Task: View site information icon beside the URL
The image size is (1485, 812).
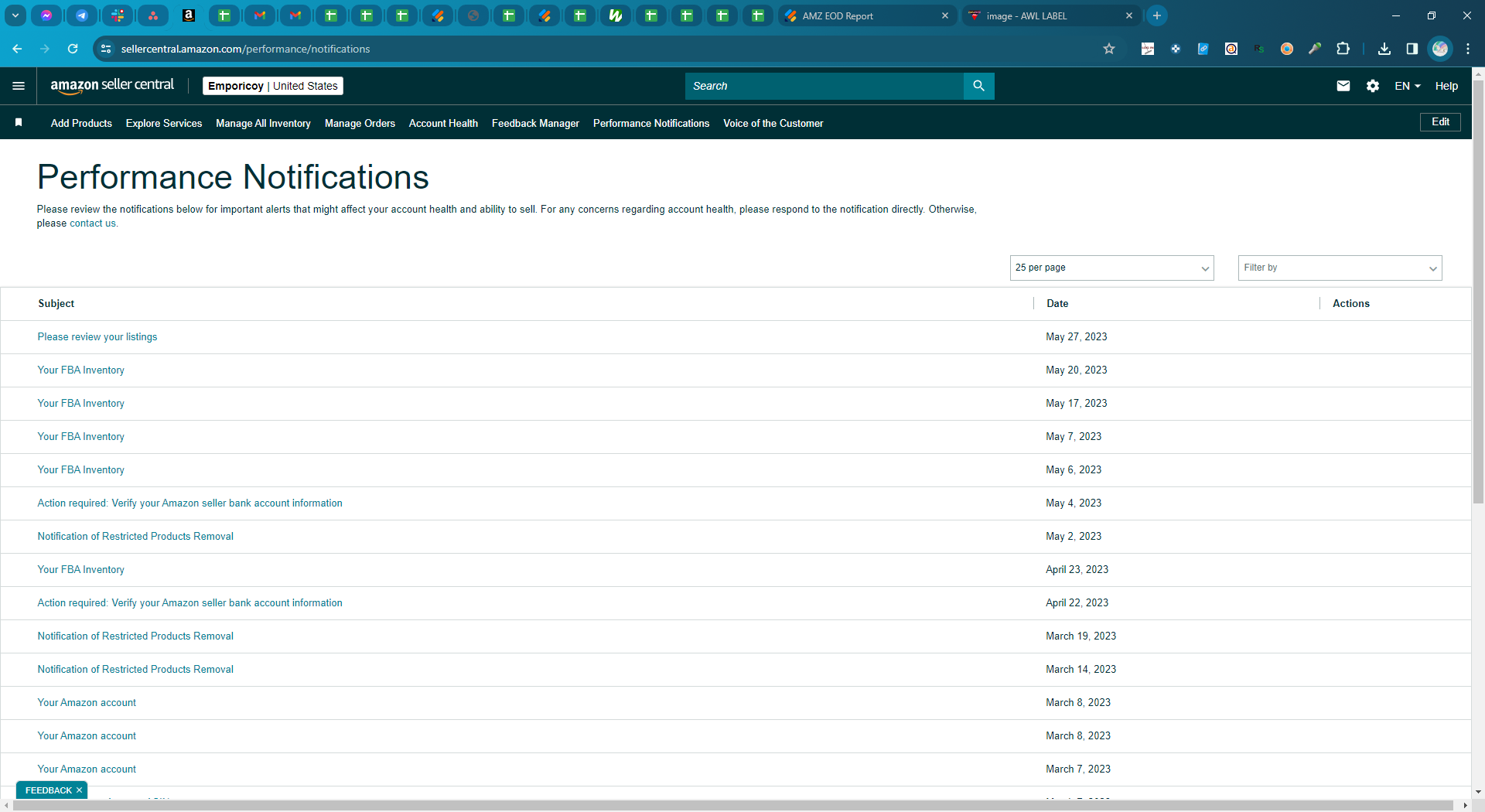Action: pyautogui.click(x=106, y=49)
